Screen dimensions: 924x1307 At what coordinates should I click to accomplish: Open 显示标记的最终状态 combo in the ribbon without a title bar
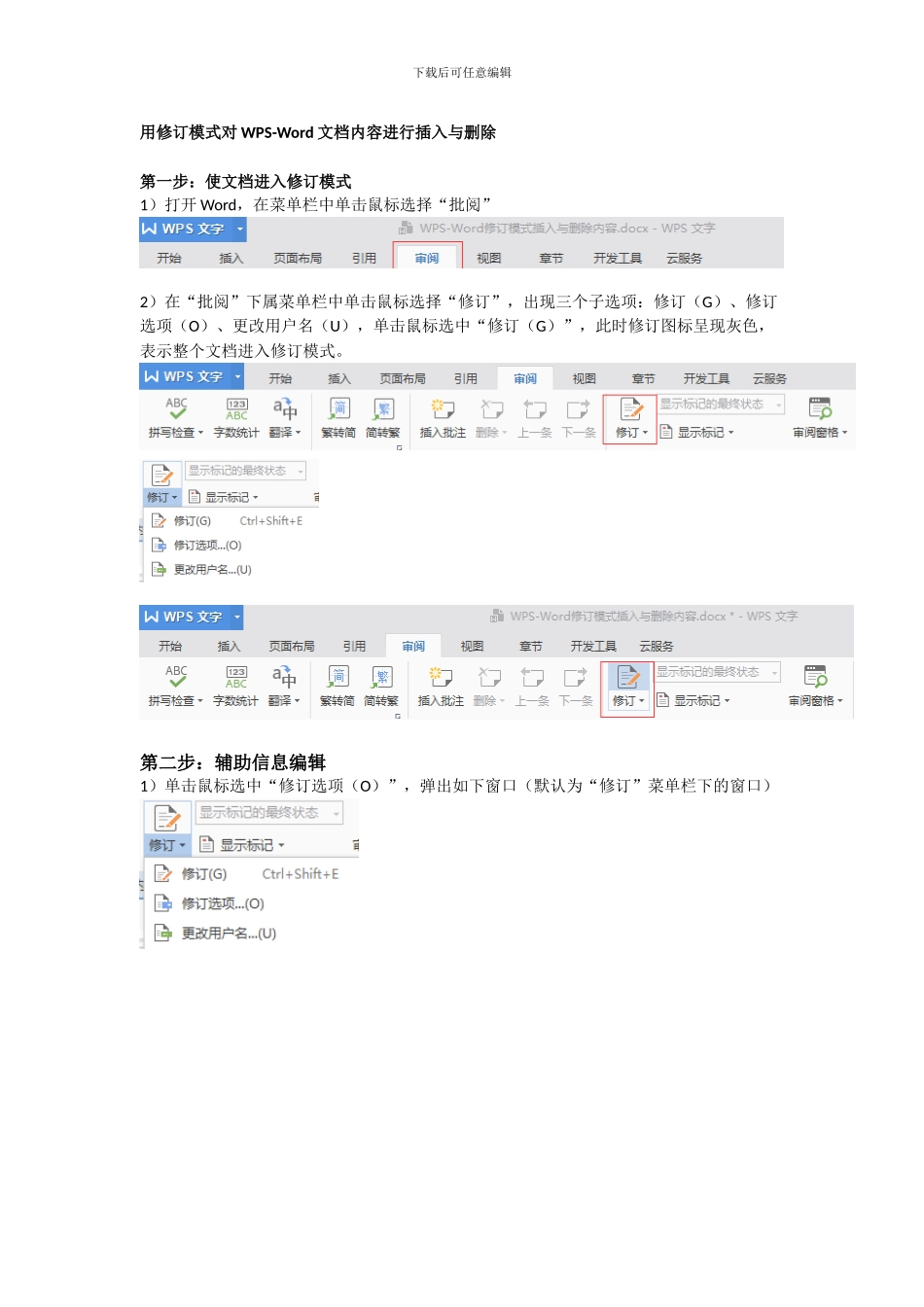click(722, 405)
